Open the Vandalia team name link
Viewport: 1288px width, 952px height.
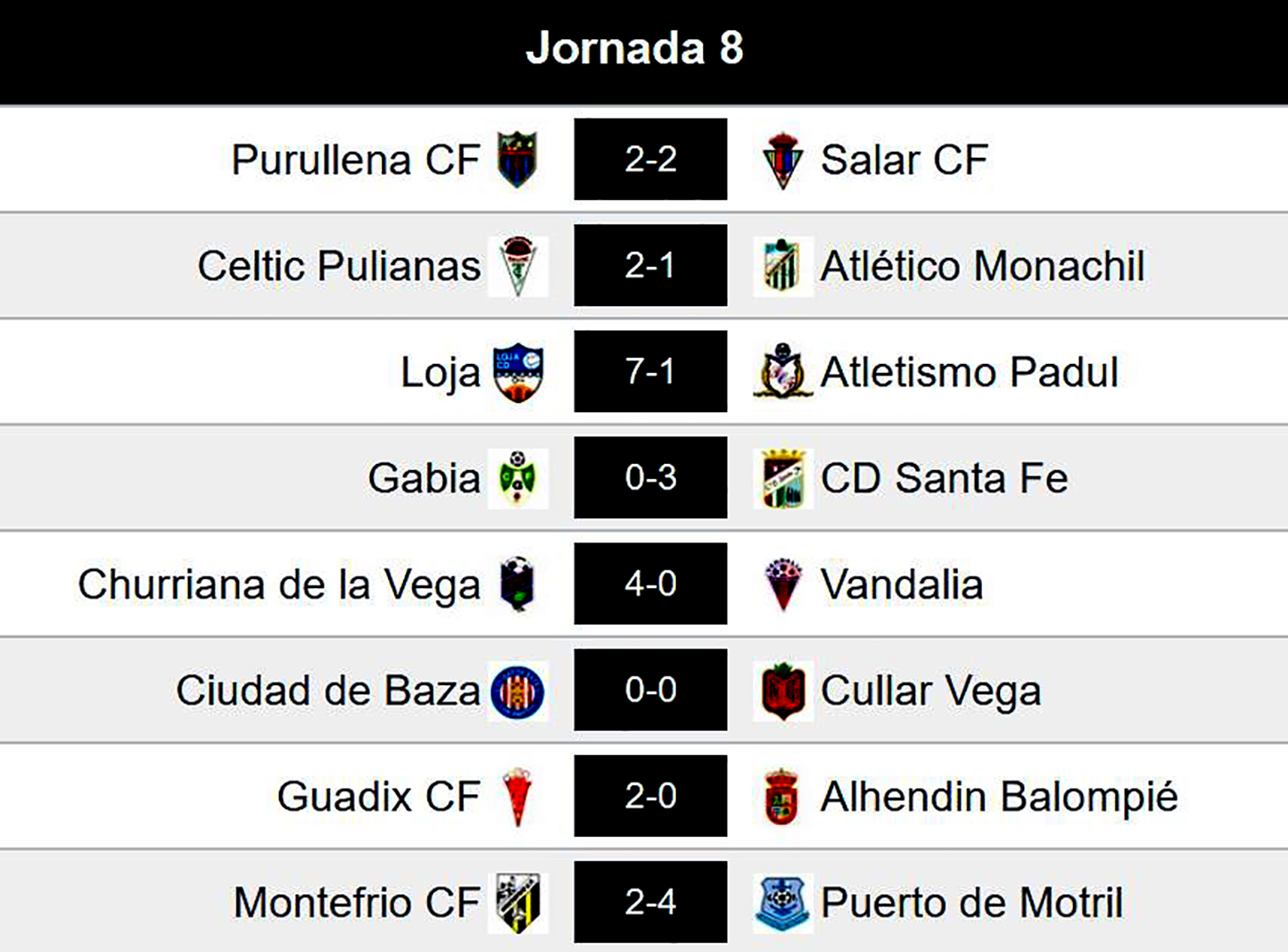click(902, 584)
